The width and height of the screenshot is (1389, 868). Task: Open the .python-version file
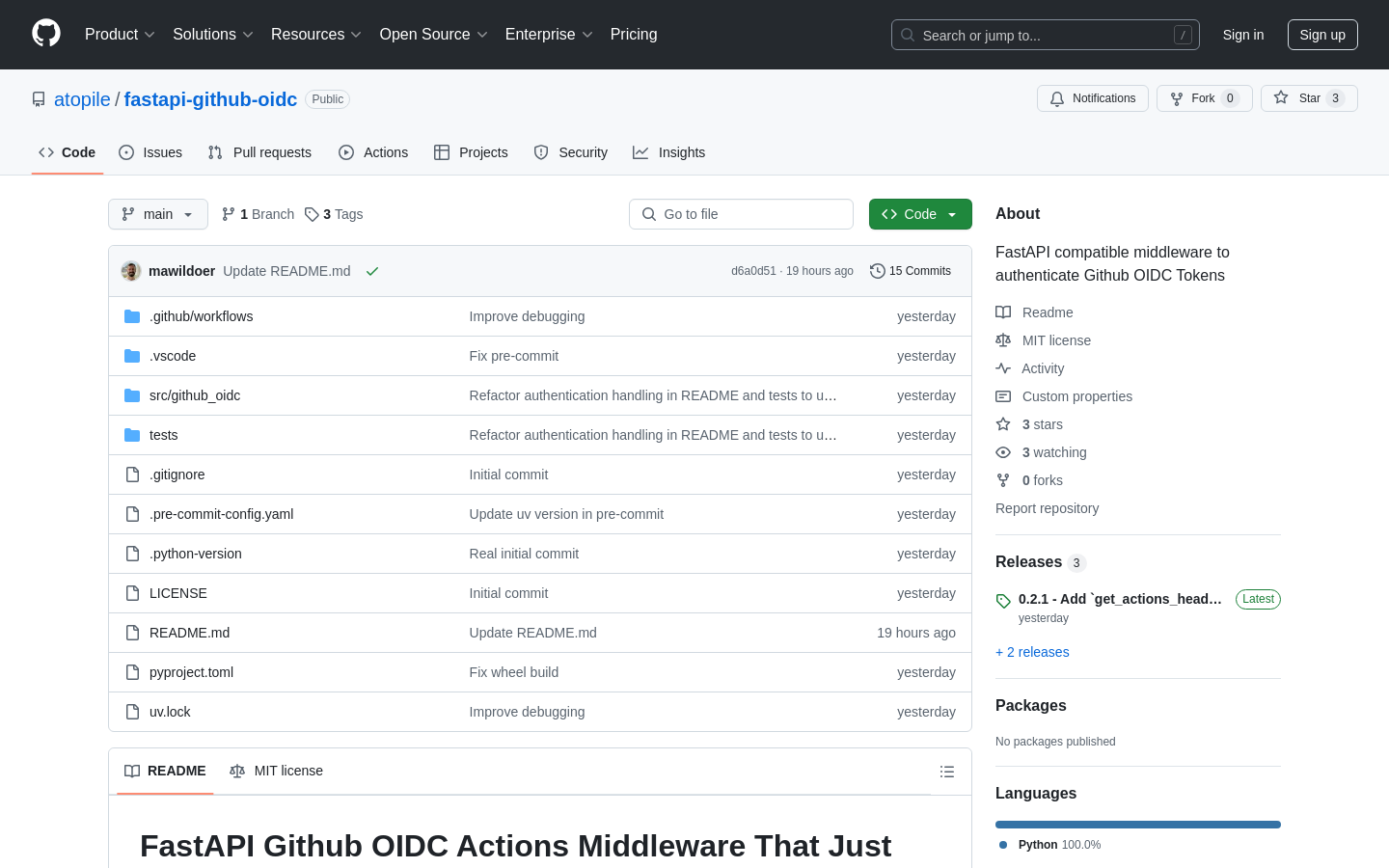196,554
